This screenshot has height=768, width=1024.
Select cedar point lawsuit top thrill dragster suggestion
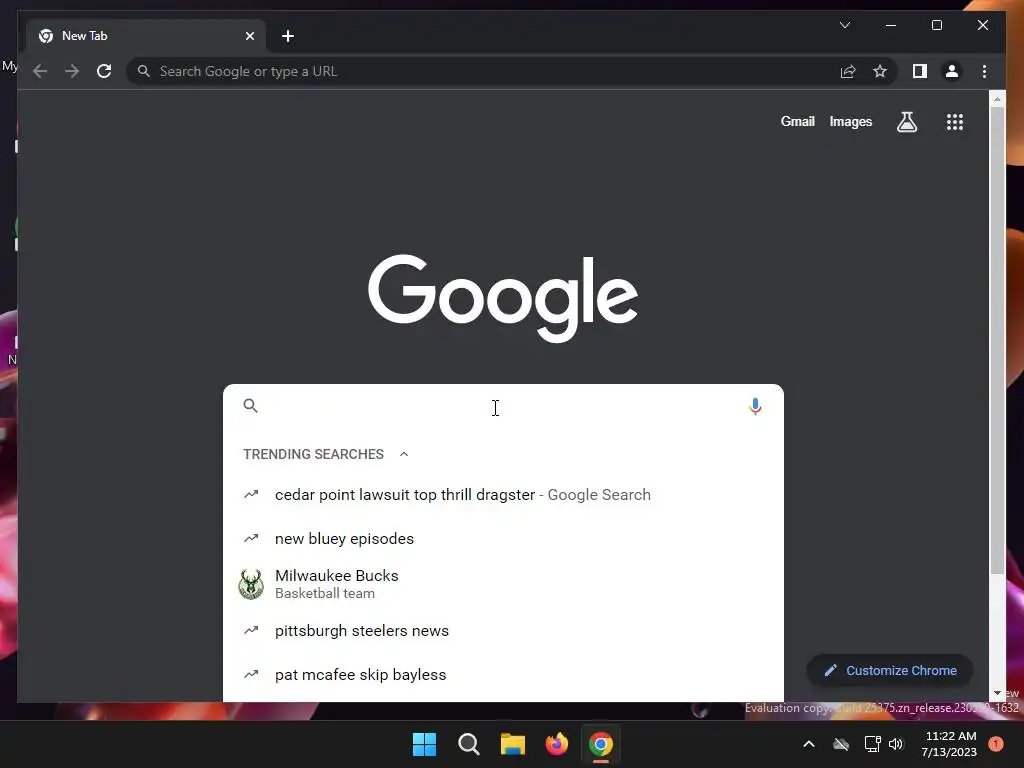pyautogui.click(x=503, y=495)
